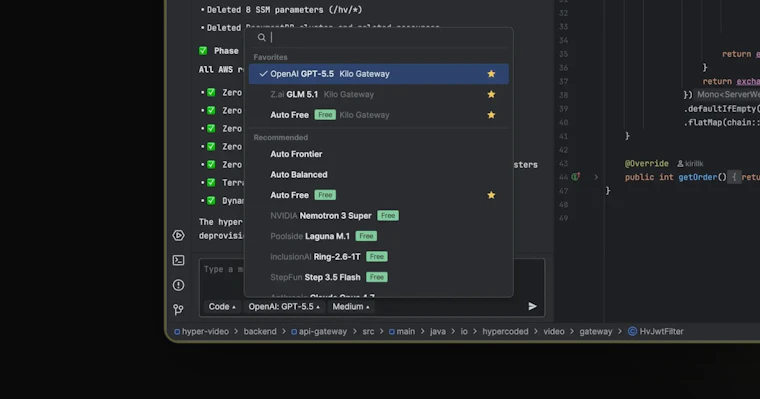Click Deleted 8 SSM parameters bullet text
Screen dimensions: 760x399
pos(284,10)
